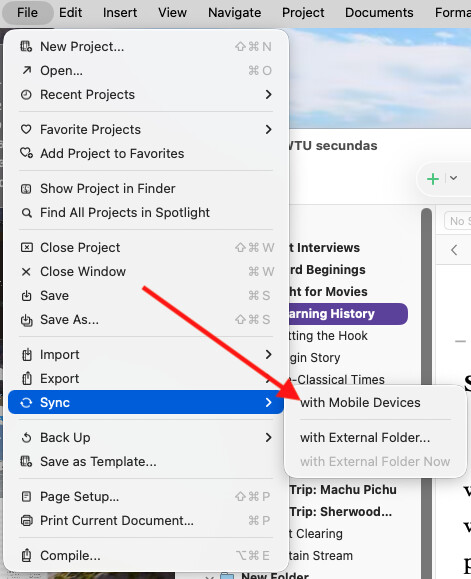Click the Recent Projects clock icon
Viewport: 471px width, 579px height.
pyautogui.click(x=26, y=95)
